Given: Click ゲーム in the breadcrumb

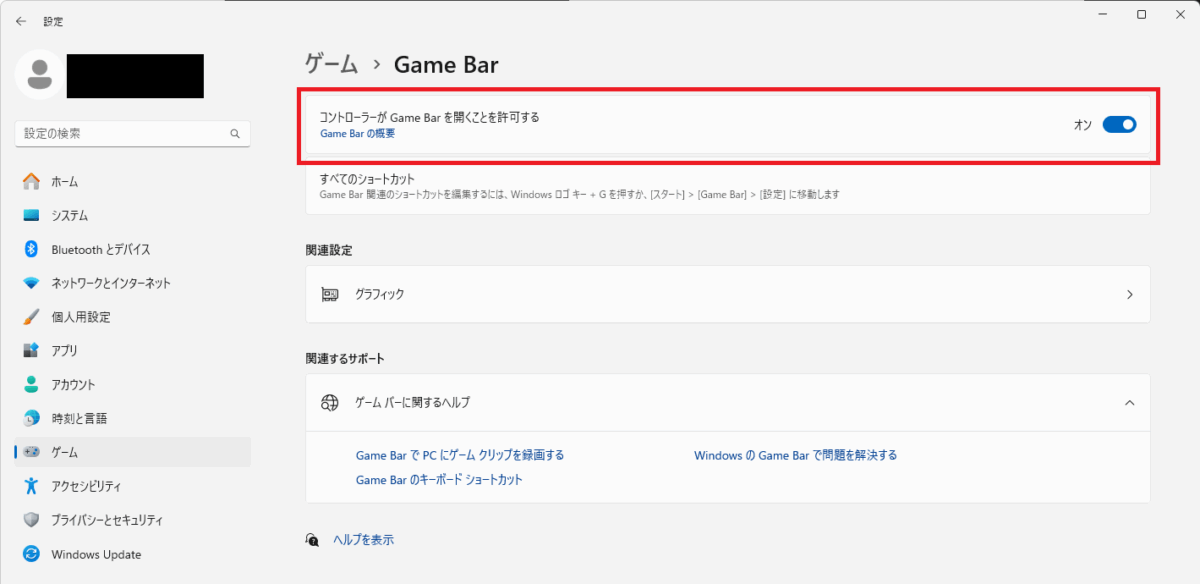Looking at the screenshot, I should coord(330,64).
